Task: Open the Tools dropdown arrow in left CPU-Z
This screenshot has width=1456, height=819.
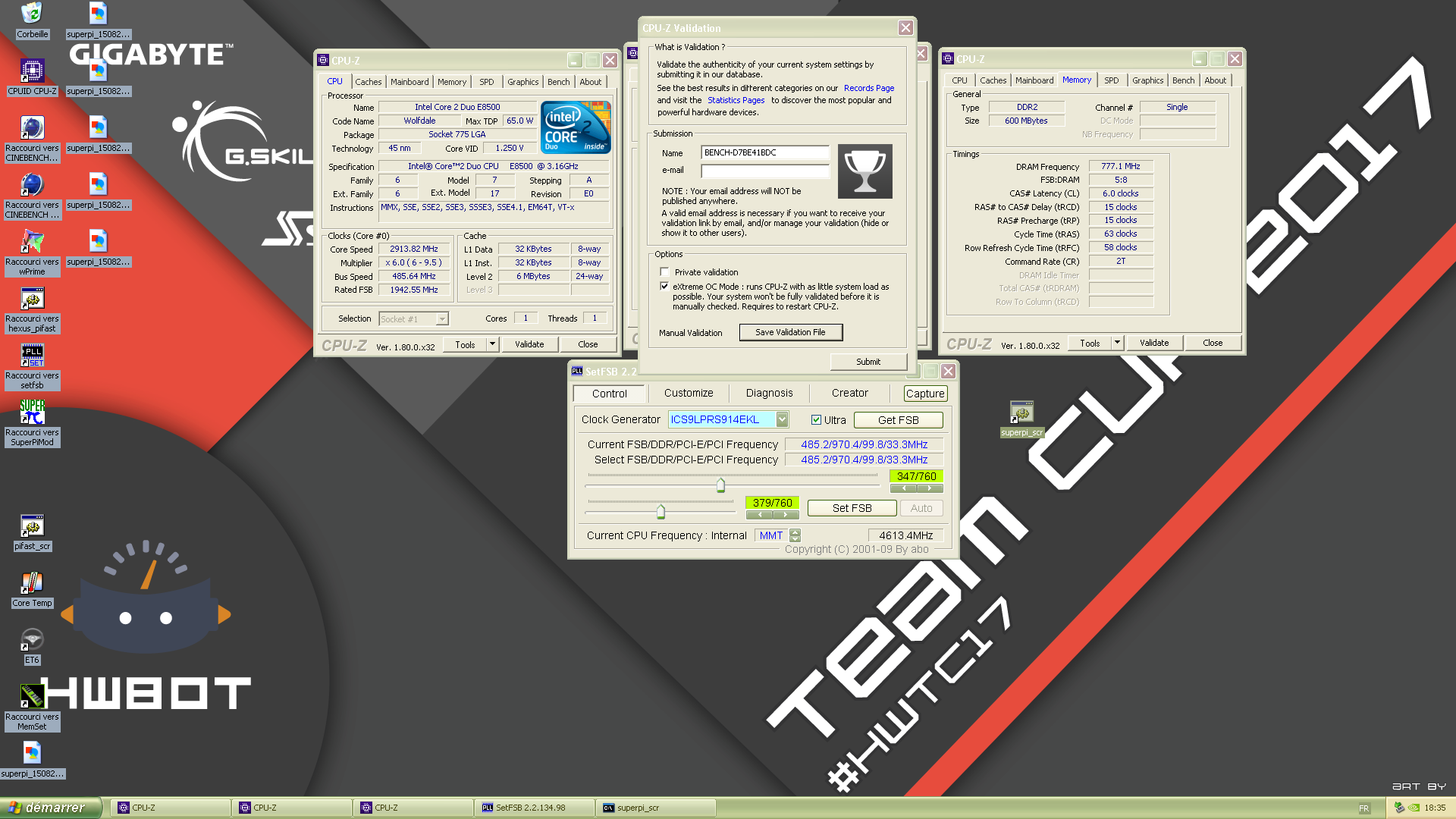Action: click(x=492, y=344)
